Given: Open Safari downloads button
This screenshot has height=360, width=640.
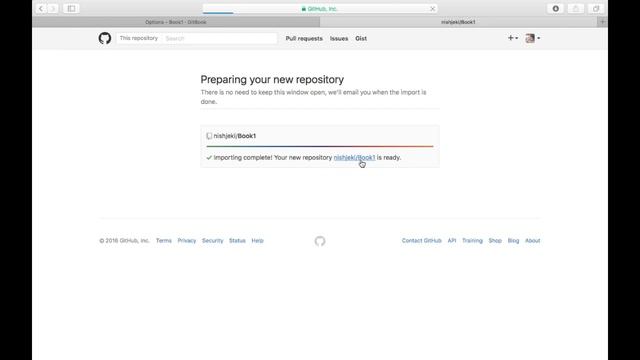Looking at the screenshot, I should [x=556, y=9].
